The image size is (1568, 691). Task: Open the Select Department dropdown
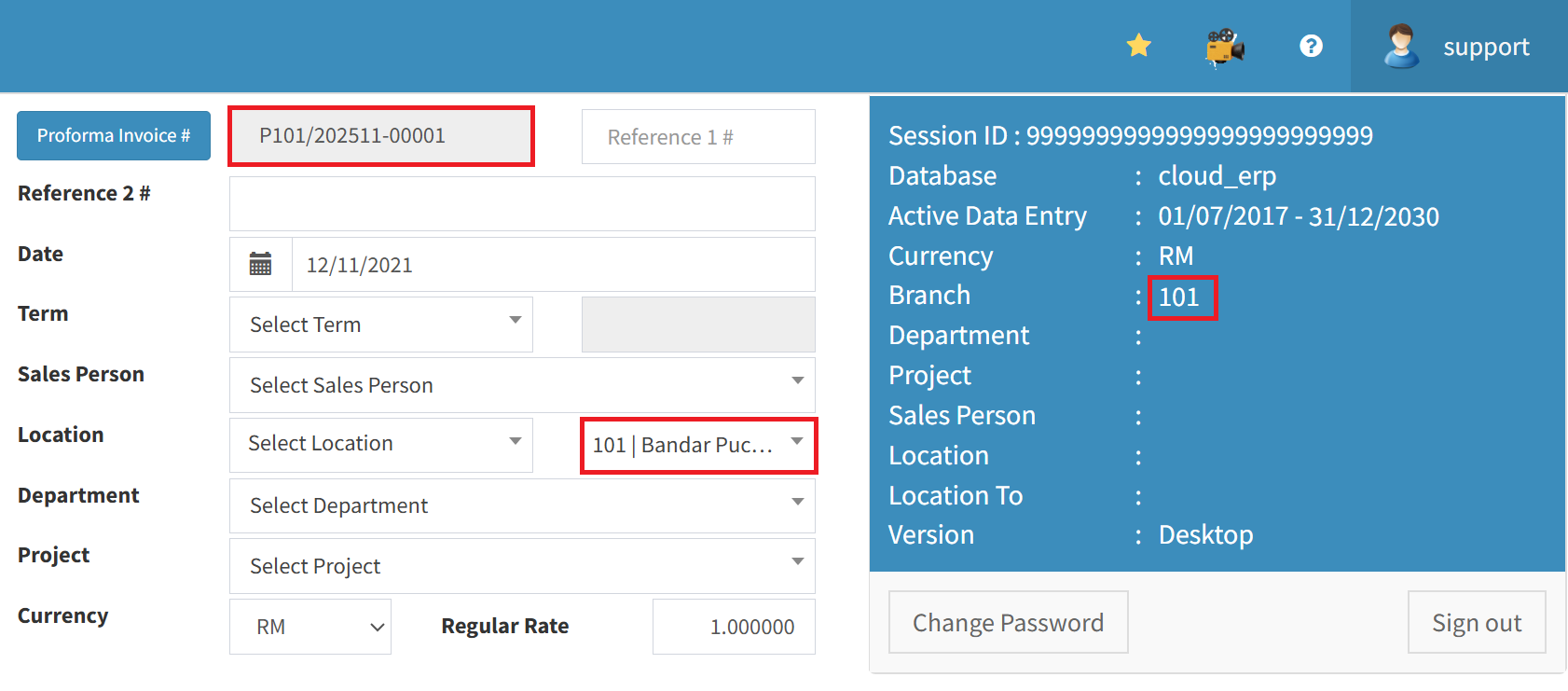pos(522,505)
